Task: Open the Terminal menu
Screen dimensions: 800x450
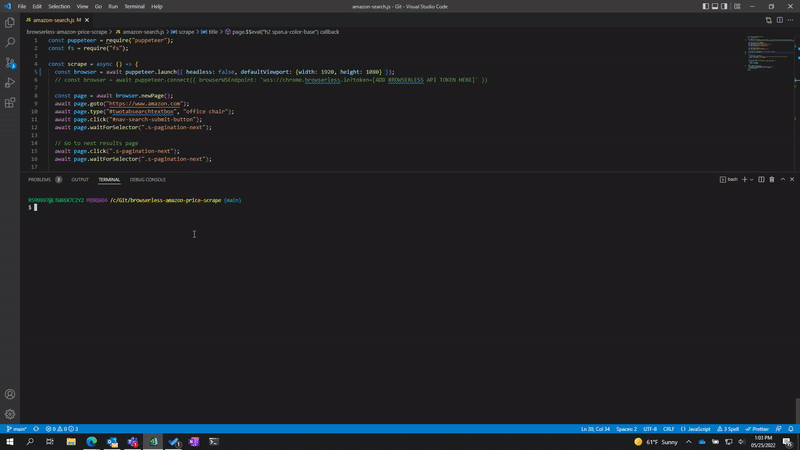Action: (x=134, y=6)
